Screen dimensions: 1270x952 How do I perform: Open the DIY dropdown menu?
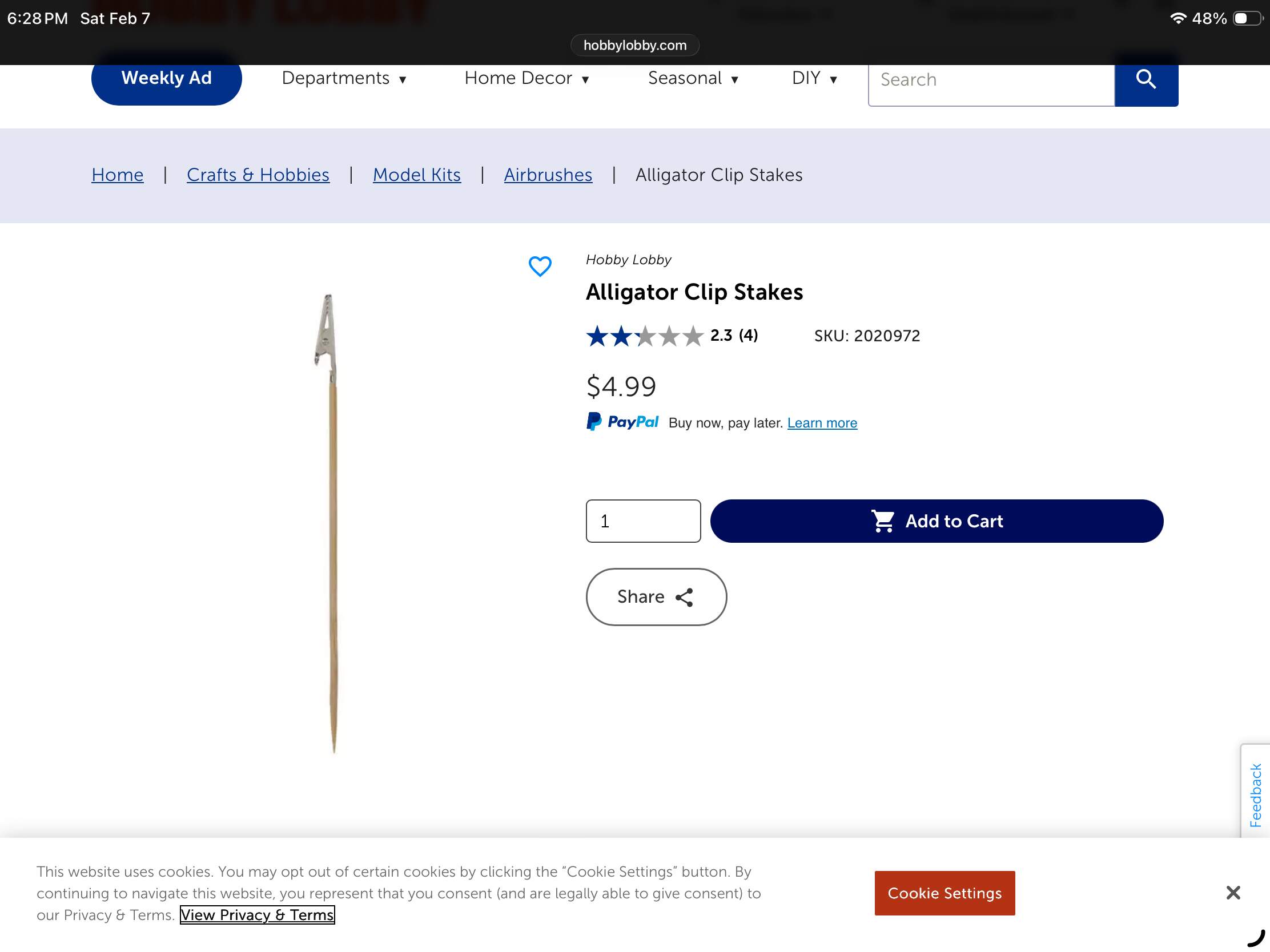pos(814,78)
